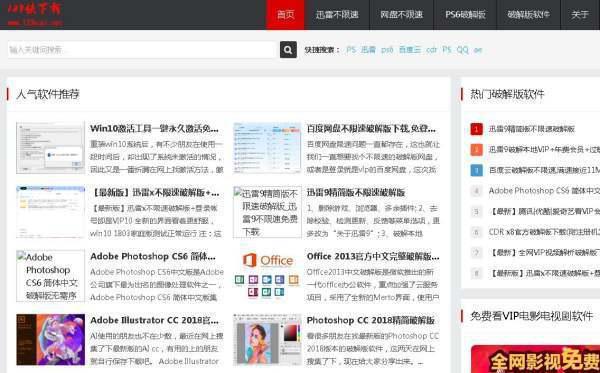Click the red number 1 rank badge
600x373 pixels.
click(476, 129)
